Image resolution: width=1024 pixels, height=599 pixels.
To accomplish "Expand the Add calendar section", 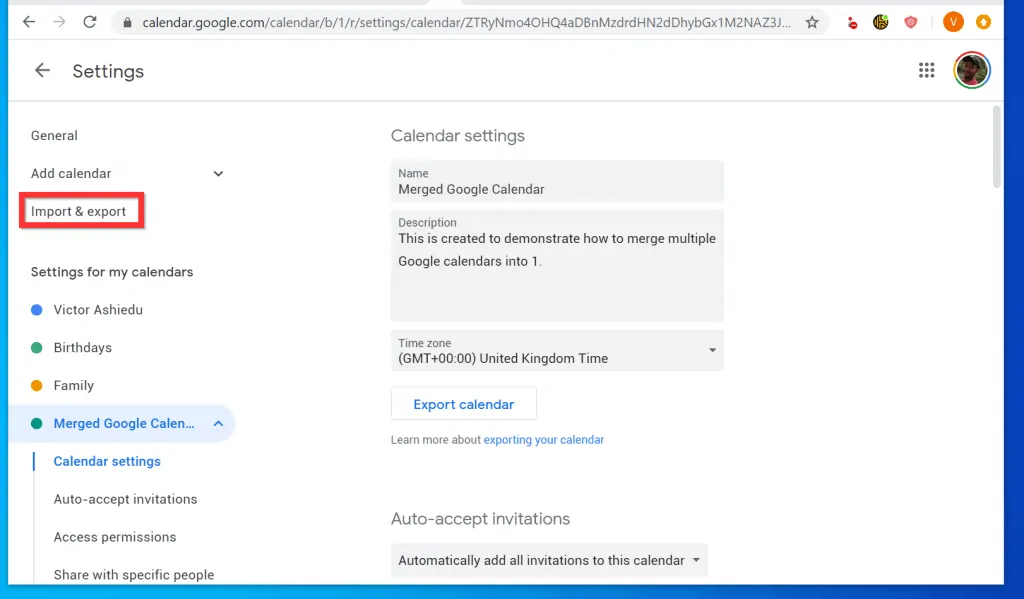I will click(218, 174).
